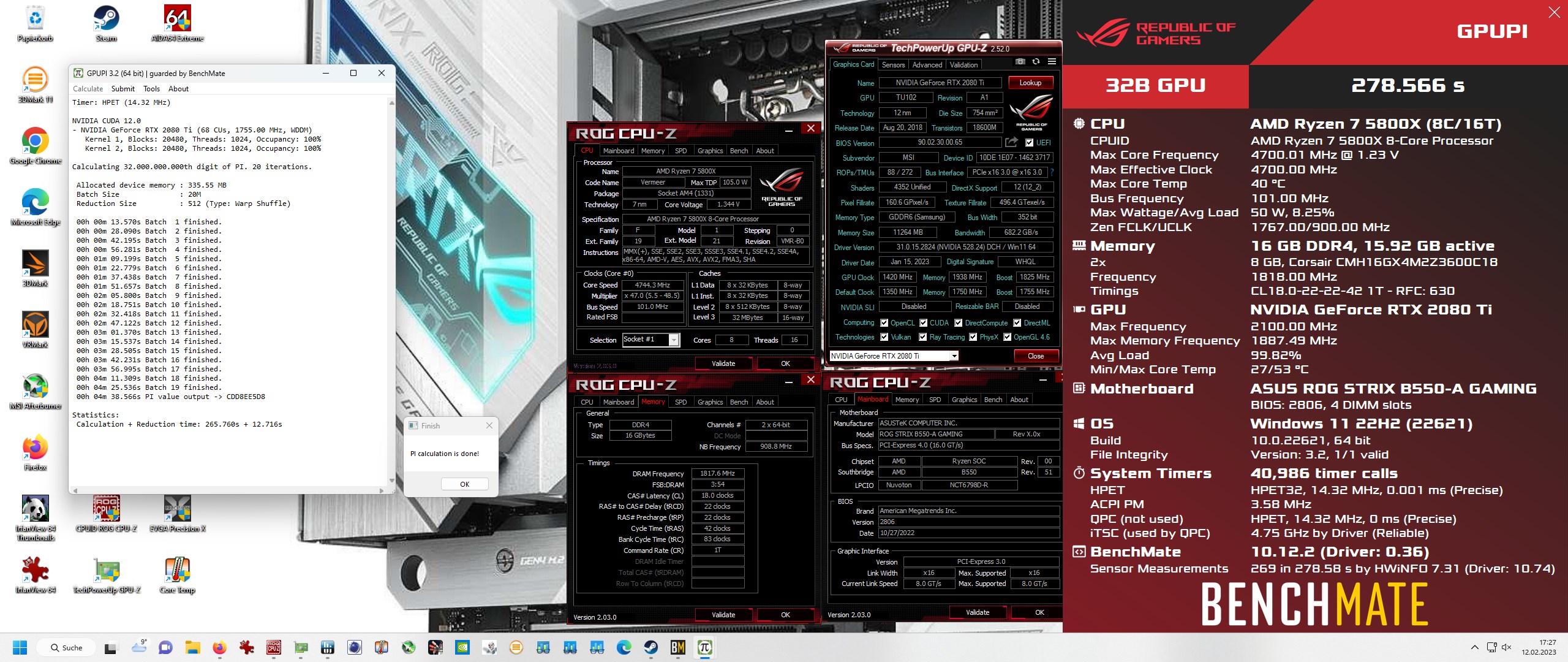This screenshot has width=1568, height=662.
Task: Click Validate in the Mainboard CPU-Z window
Action: point(978,612)
